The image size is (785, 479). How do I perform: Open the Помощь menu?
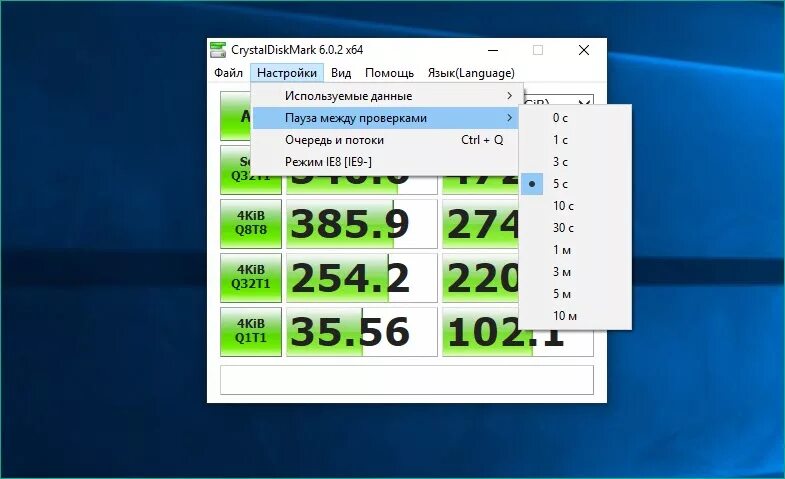[x=389, y=73]
